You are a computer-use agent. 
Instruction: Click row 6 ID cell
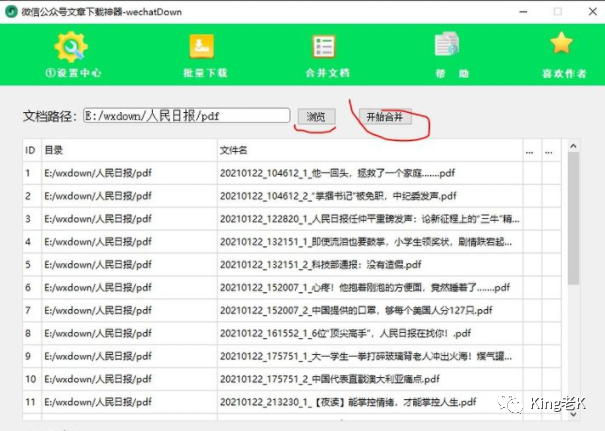click(x=32, y=287)
